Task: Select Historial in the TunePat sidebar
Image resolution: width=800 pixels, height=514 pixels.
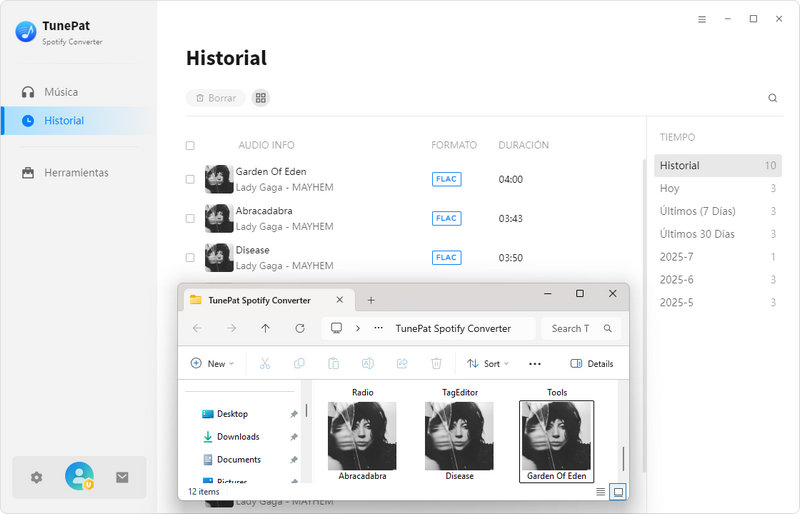Action: coord(79,121)
